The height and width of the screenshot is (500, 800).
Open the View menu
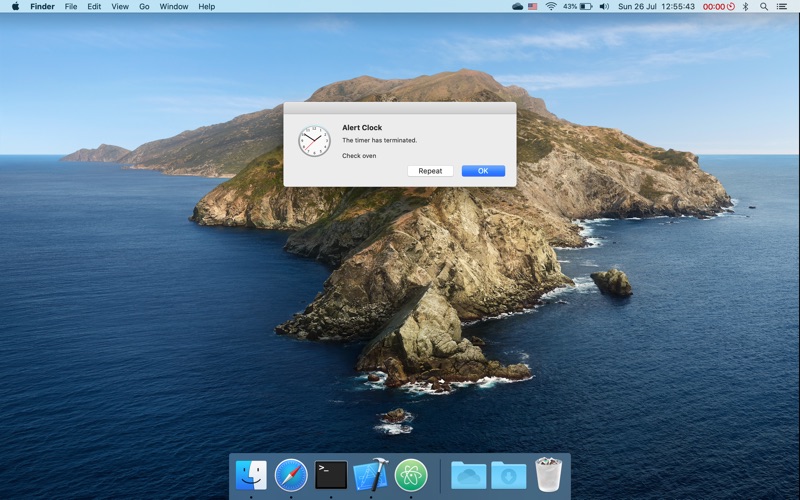120,7
